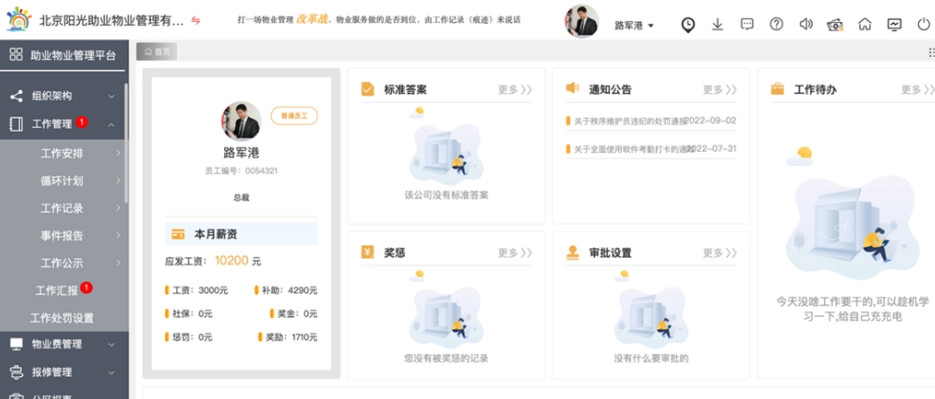Click 更多 link on 奖惩 card

click(515, 253)
